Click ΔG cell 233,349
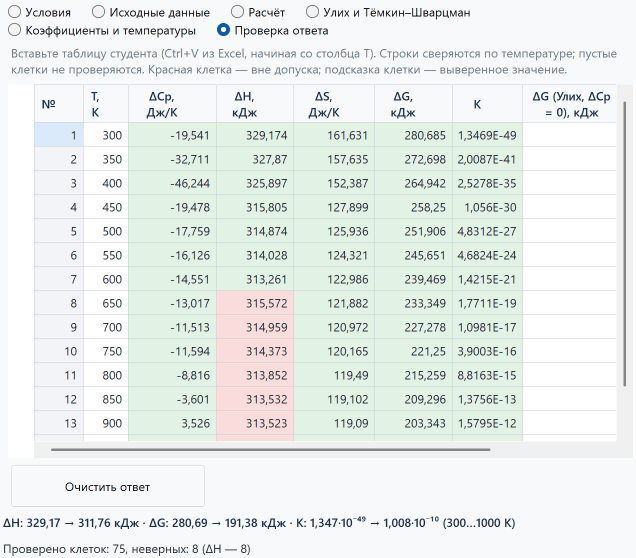The image size is (636, 558). 413,303
